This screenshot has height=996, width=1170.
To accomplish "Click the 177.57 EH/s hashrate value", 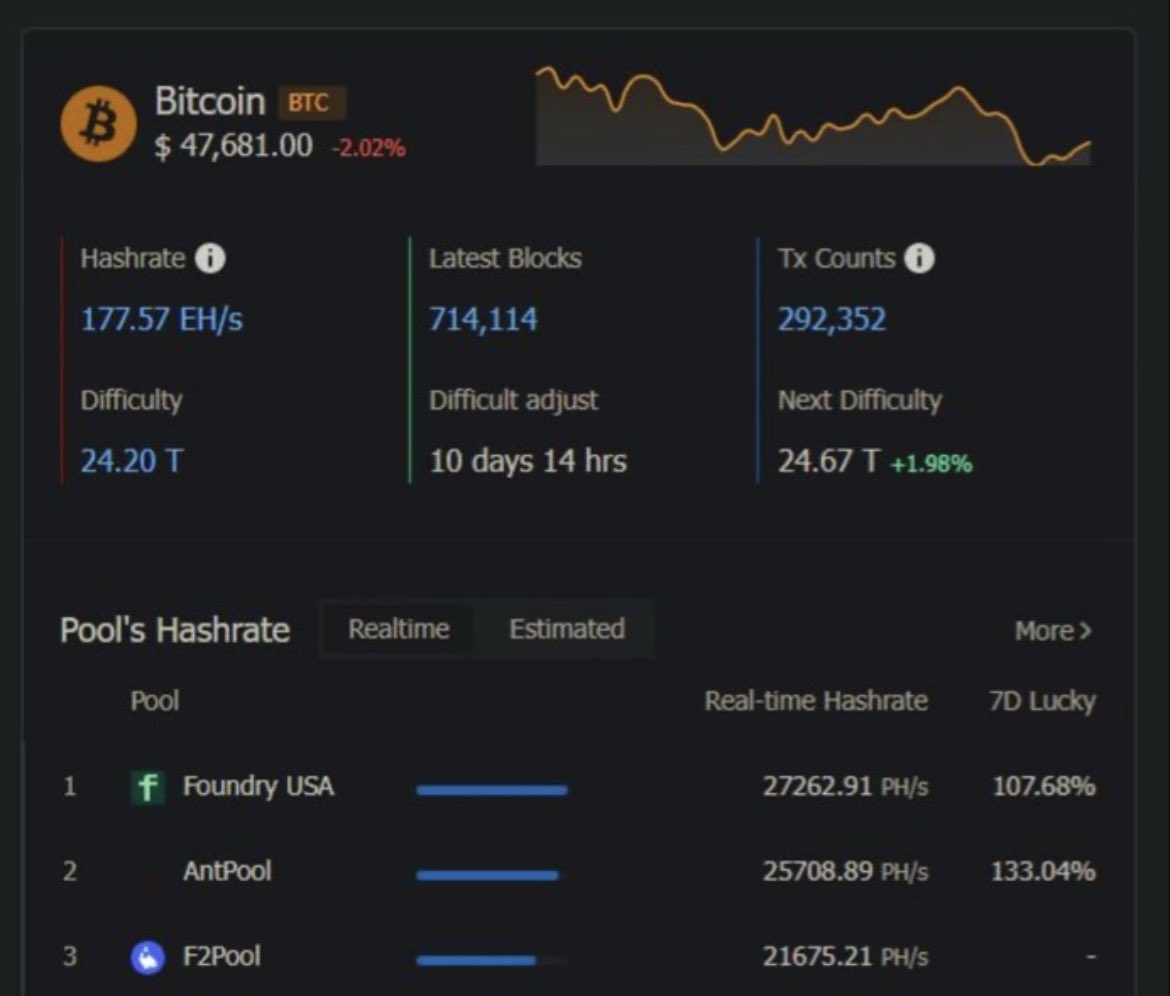I will pos(162,319).
